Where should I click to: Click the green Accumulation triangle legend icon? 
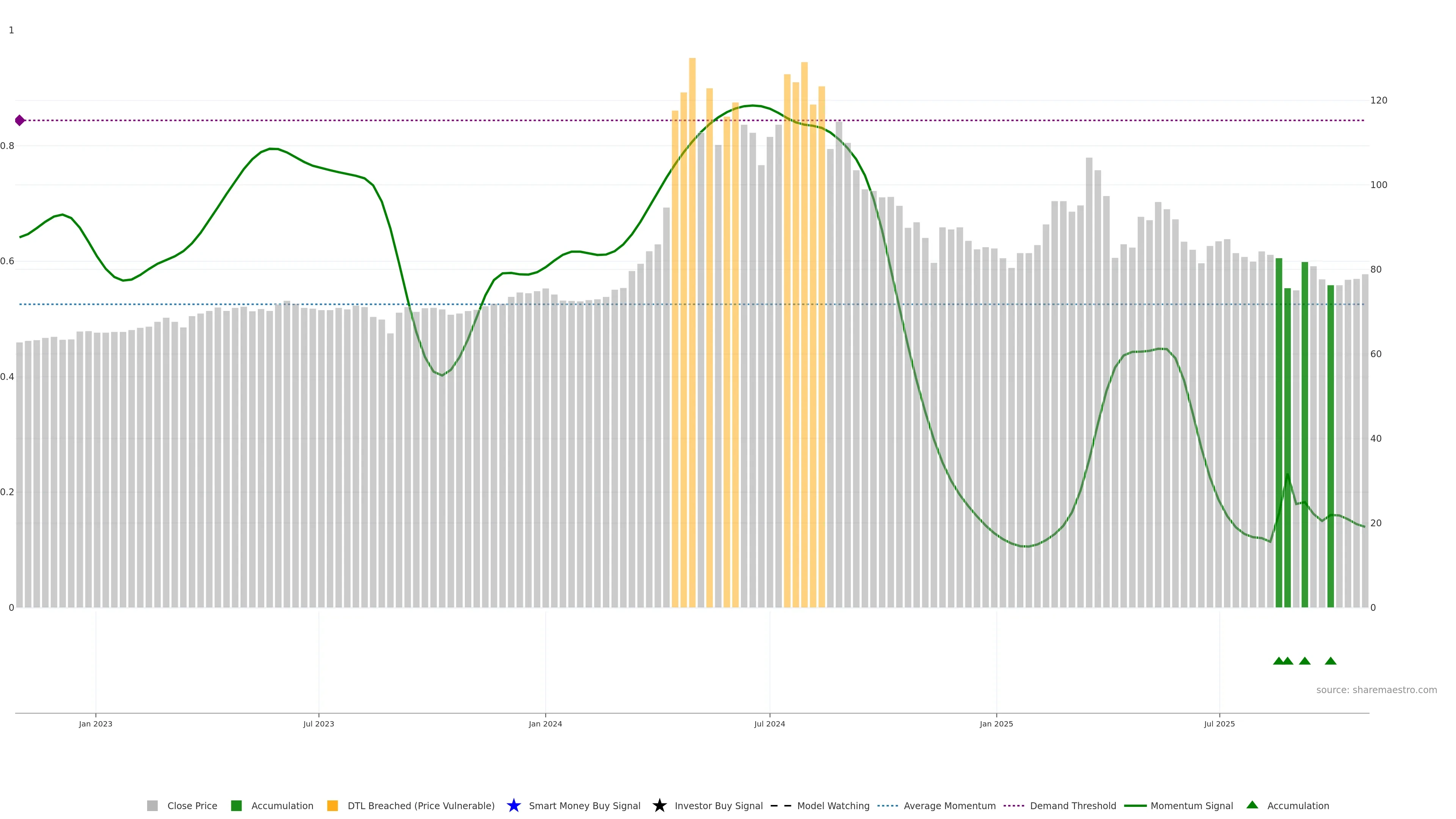pyautogui.click(x=1252, y=805)
